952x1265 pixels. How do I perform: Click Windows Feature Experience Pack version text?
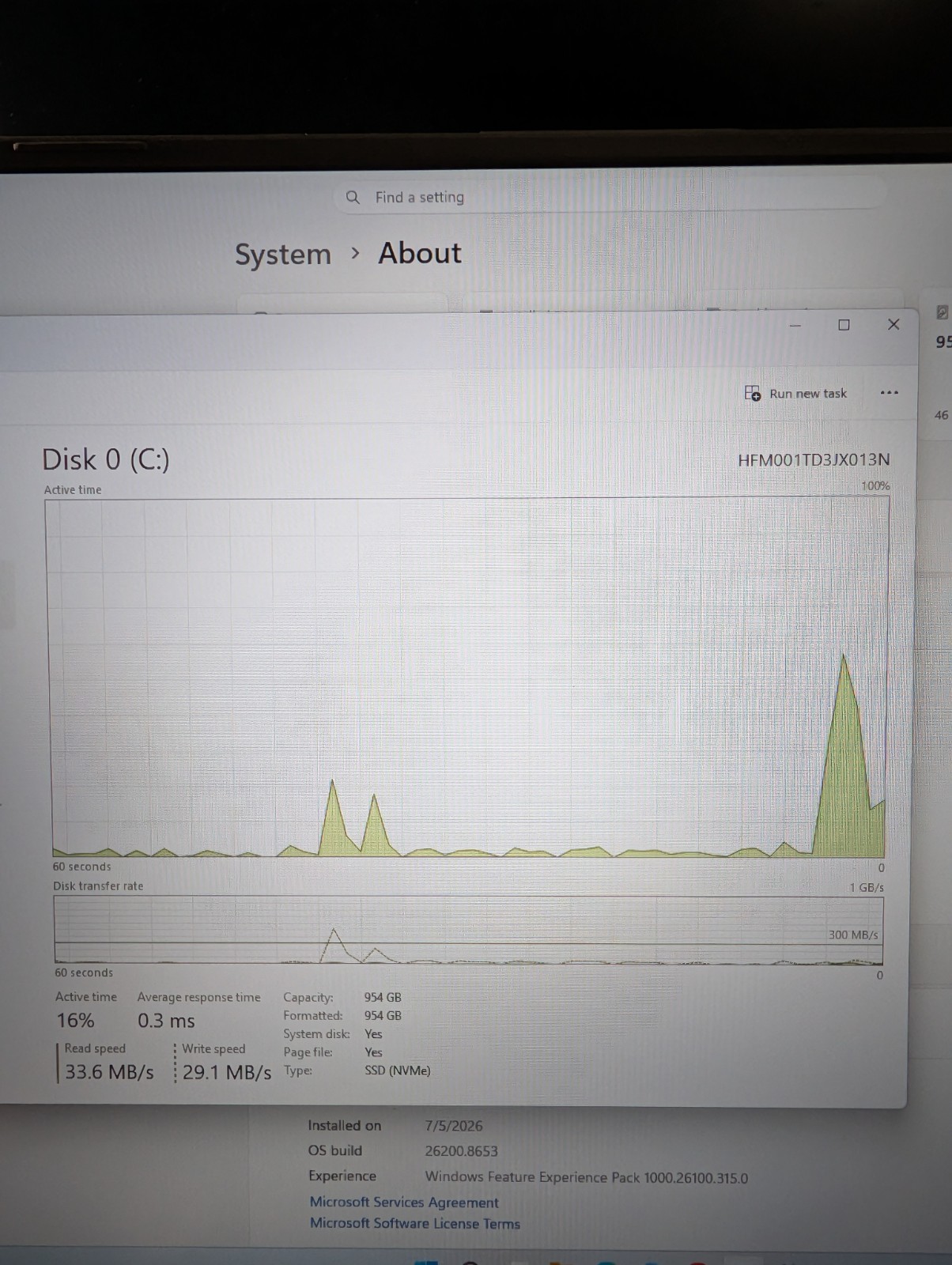(x=587, y=1177)
